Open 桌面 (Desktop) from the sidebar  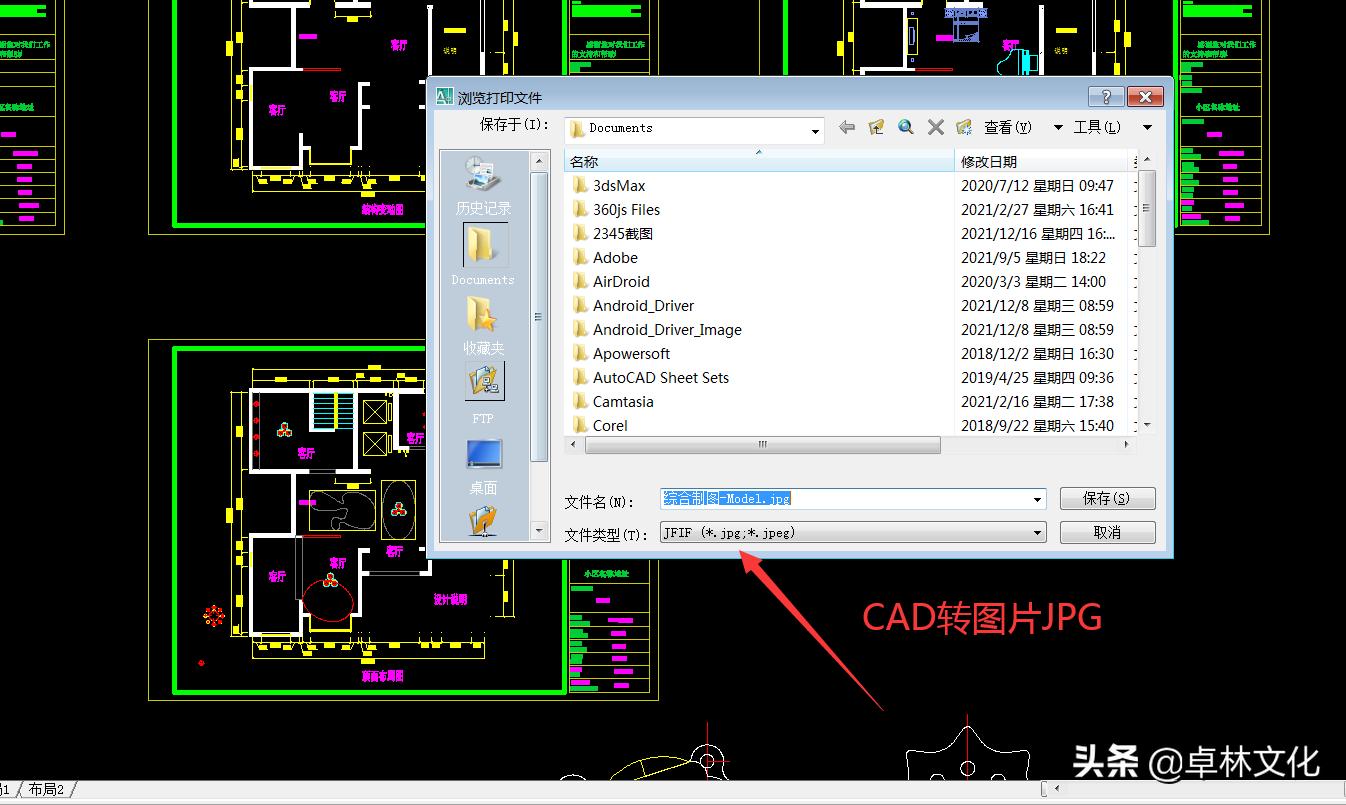pyautogui.click(x=482, y=456)
